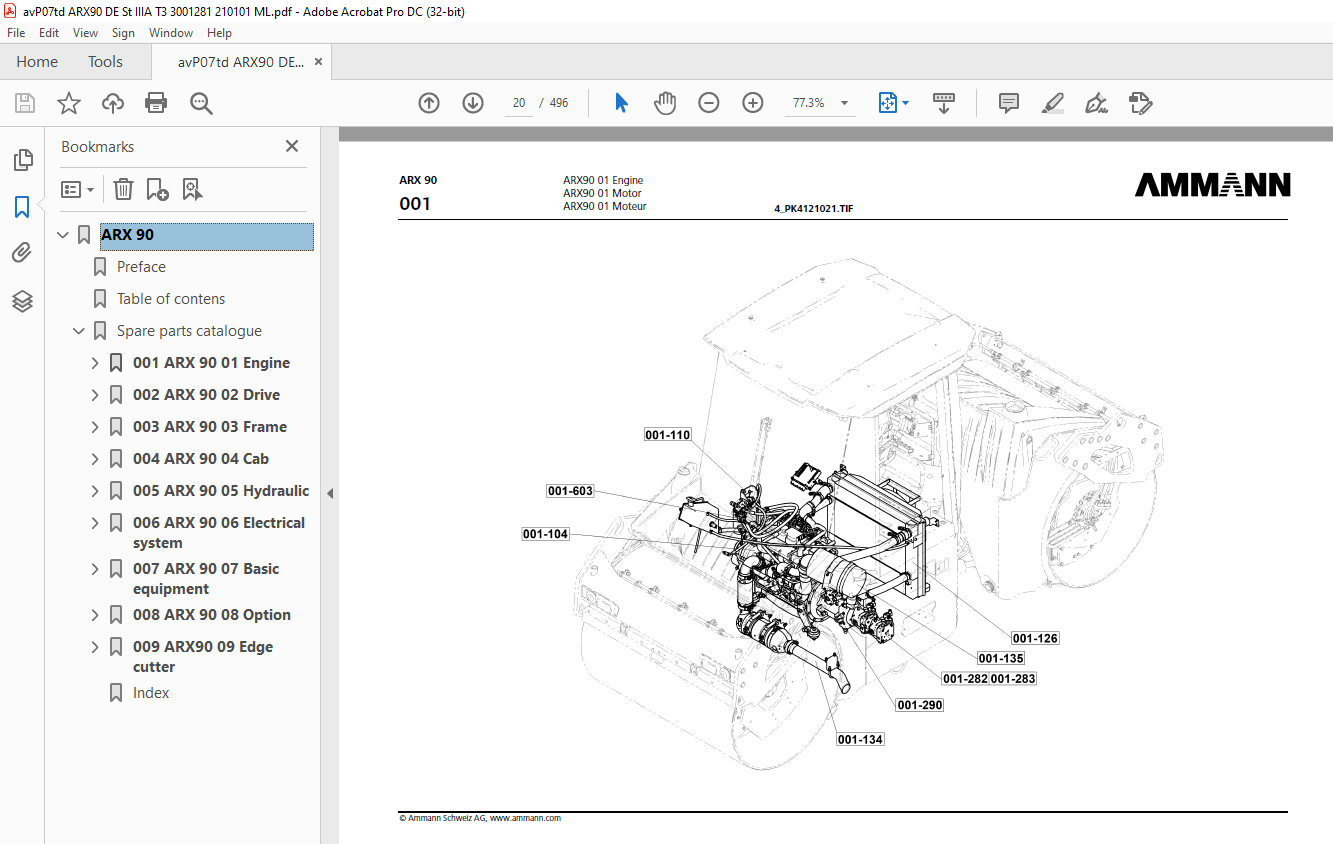This screenshot has width=1333, height=844.
Task: Click the Save file icon
Action: 25,103
